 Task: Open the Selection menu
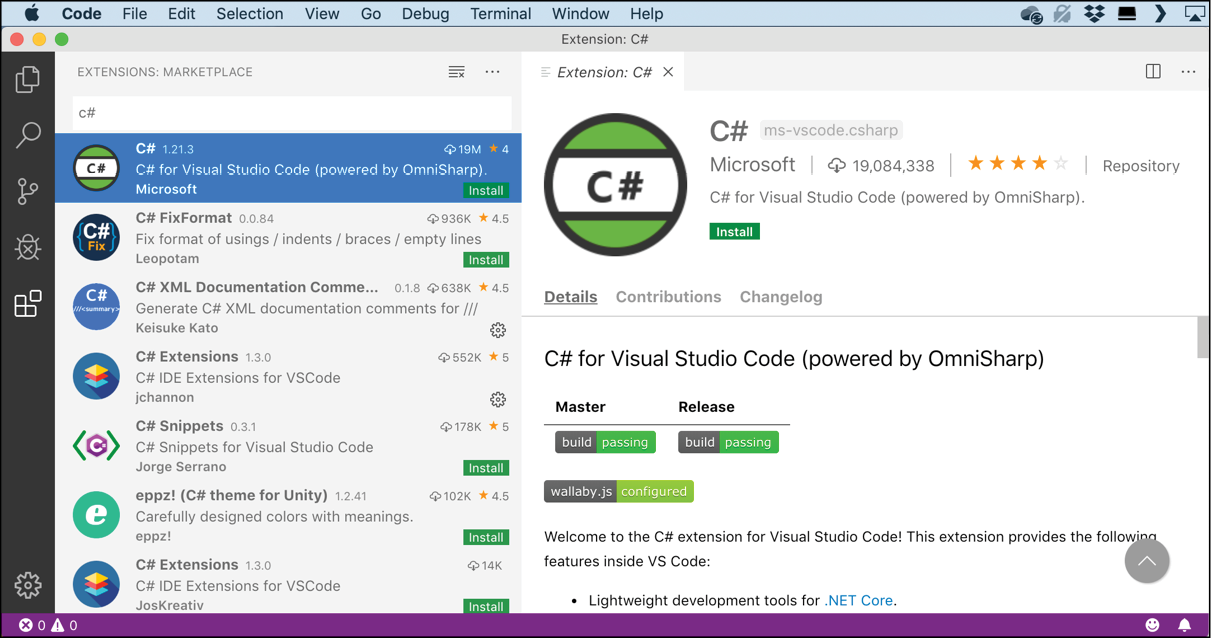point(250,14)
